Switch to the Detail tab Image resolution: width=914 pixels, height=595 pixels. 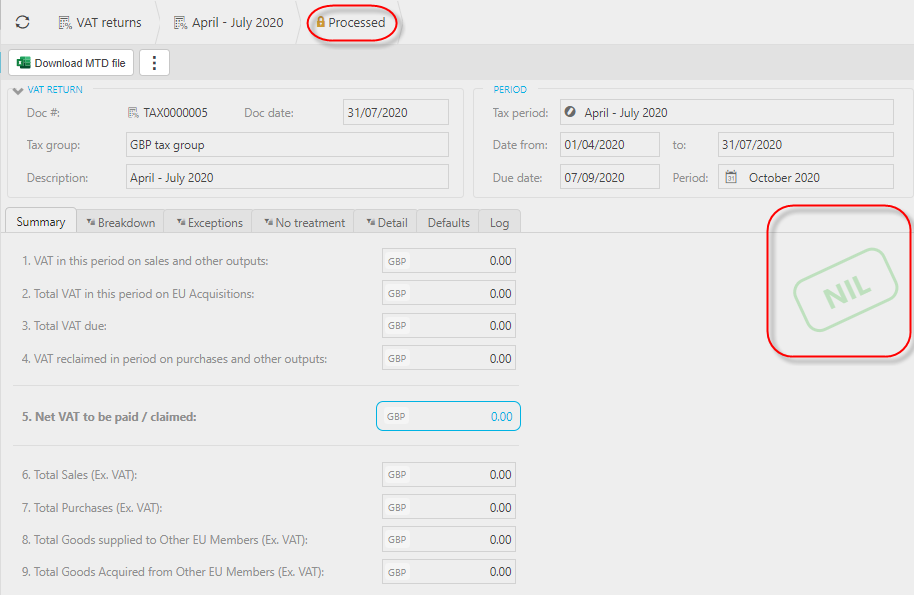pyautogui.click(x=386, y=222)
